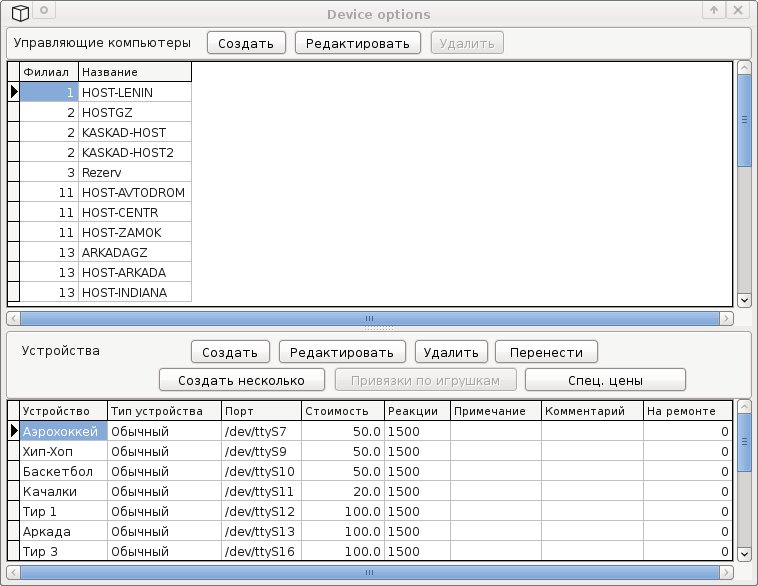The height and width of the screenshot is (586, 758).
Task: Click down arrow of computers list scrollbar
Action: coord(743,299)
